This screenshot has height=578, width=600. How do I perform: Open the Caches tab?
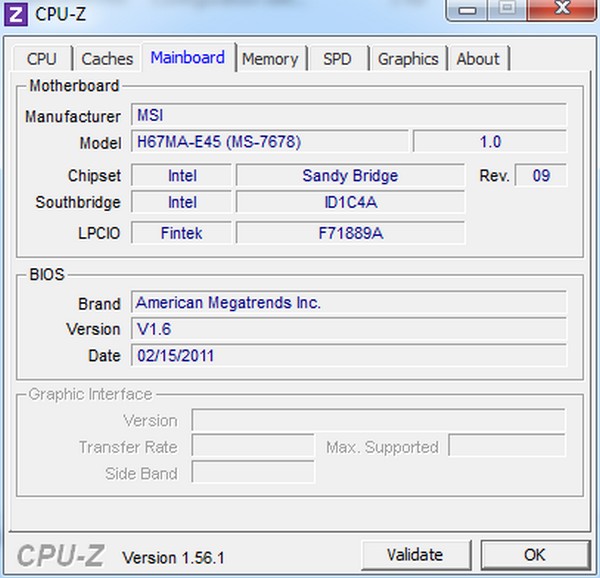coord(107,59)
